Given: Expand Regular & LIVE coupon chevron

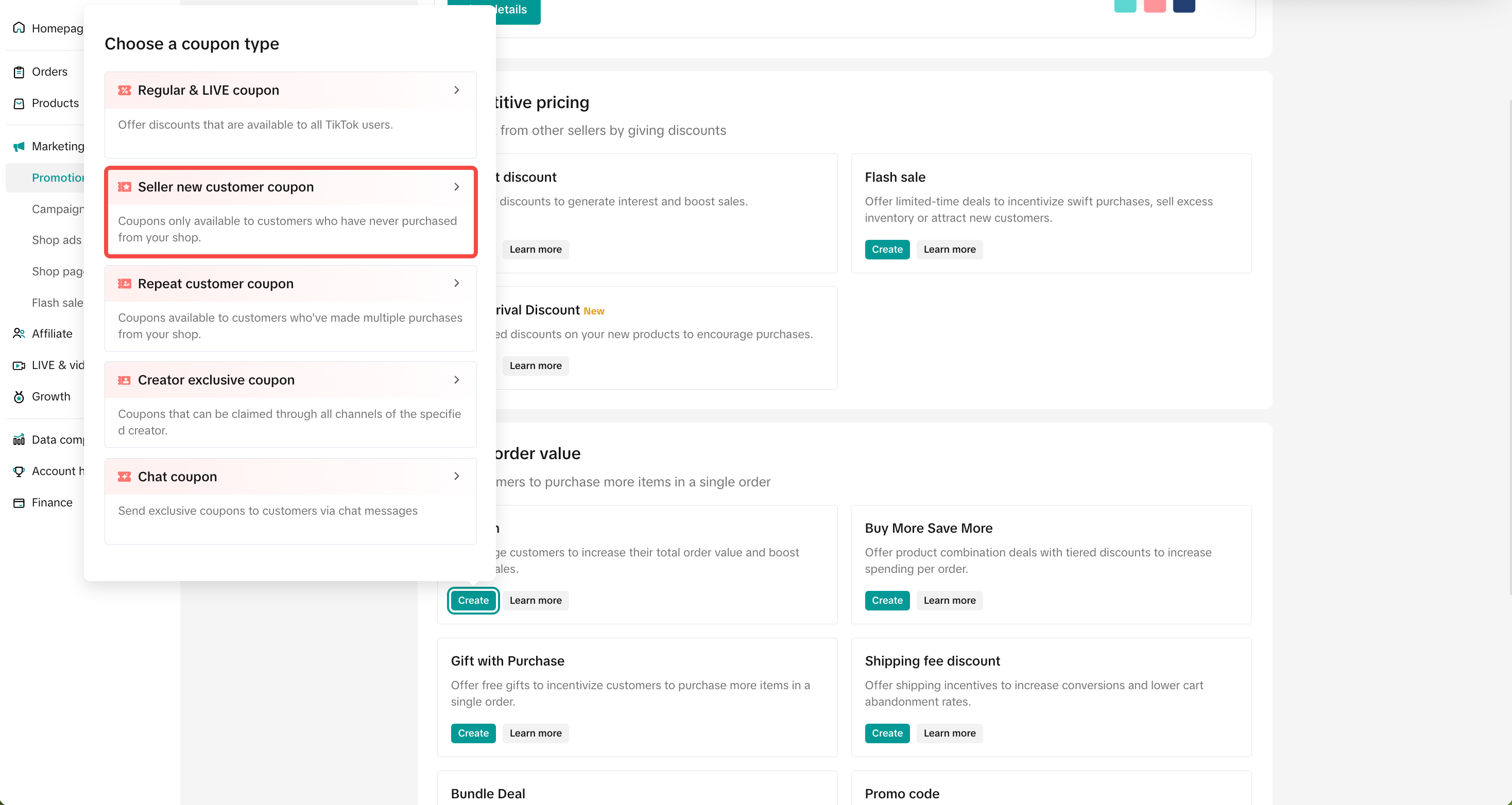Looking at the screenshot, I should point(457,91).
